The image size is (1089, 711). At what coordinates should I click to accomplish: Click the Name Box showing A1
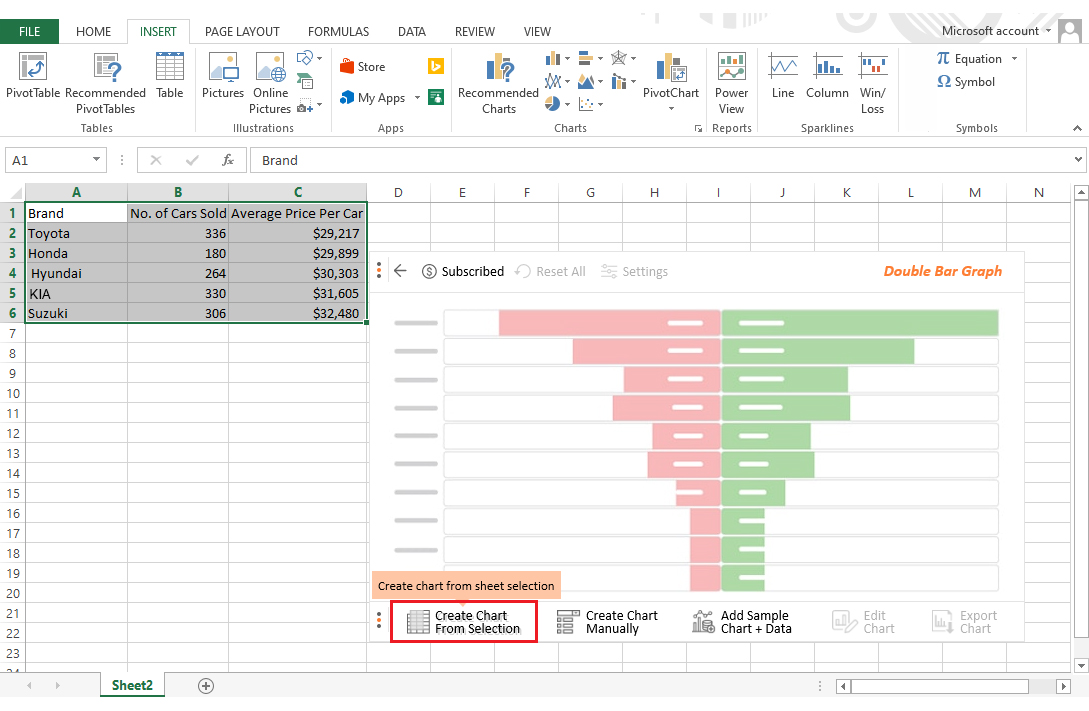click(x=56, y=160)
